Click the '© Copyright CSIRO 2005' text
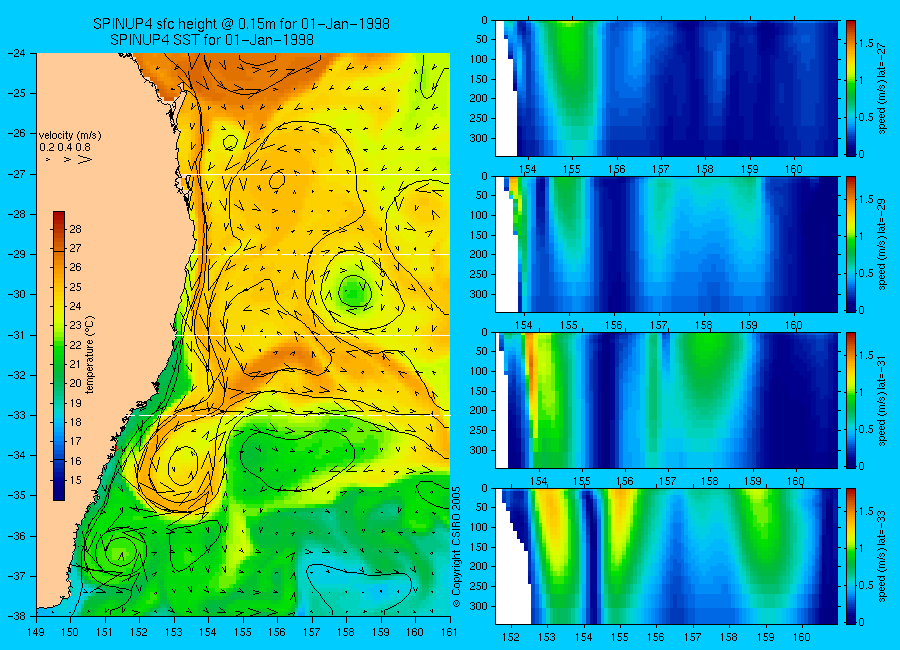This screenshot has height=650, width=900. coord(457,547)
